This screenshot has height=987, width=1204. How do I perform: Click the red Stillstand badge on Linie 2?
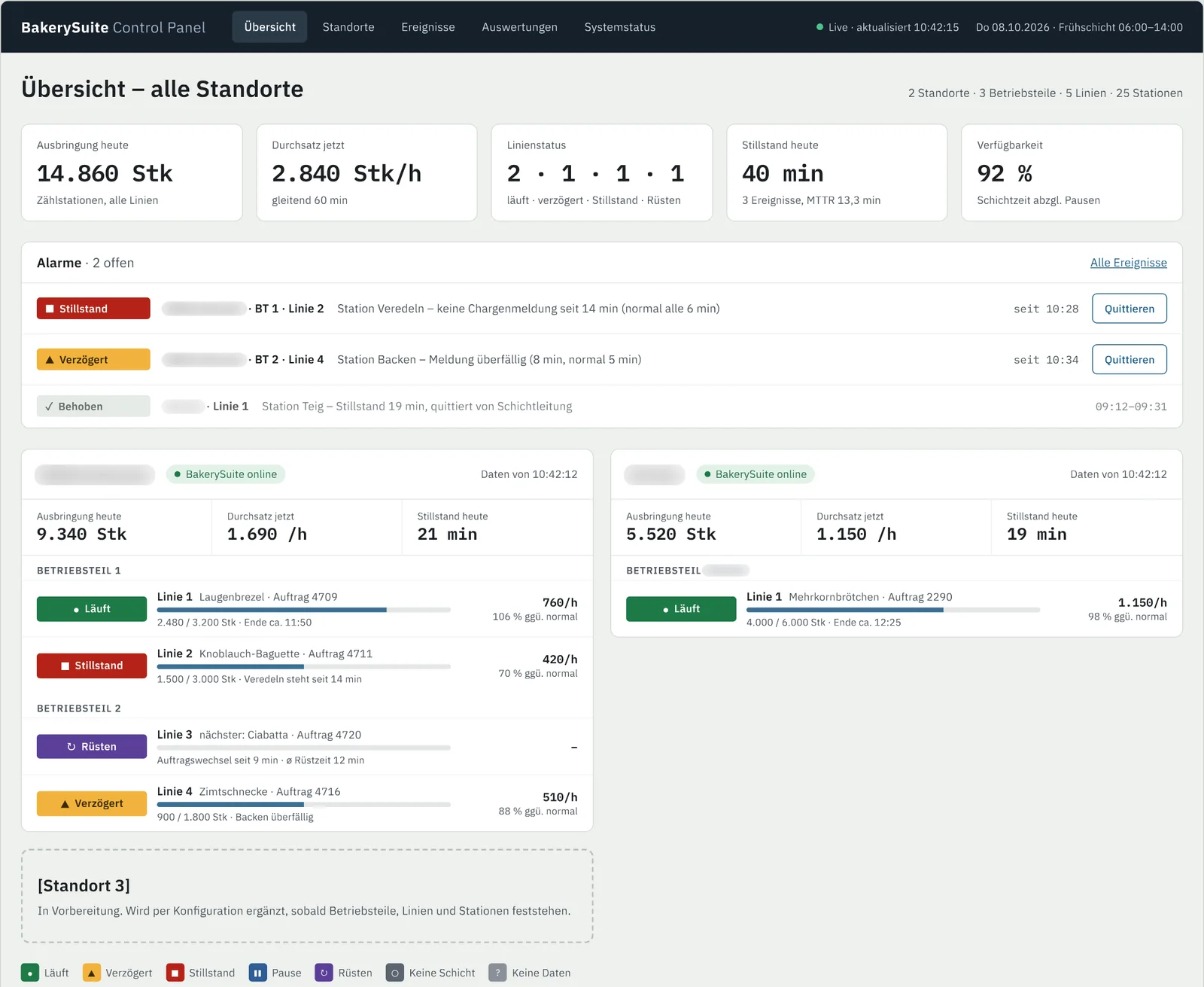[x=92, y=666]
